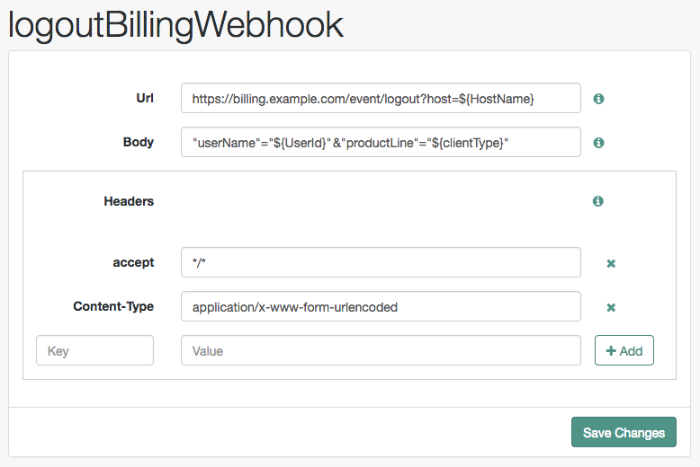This screenshot has height=467, width=700.
Task: Click the Headers section label
Action: pyautogui.click(x=129, y=201)
